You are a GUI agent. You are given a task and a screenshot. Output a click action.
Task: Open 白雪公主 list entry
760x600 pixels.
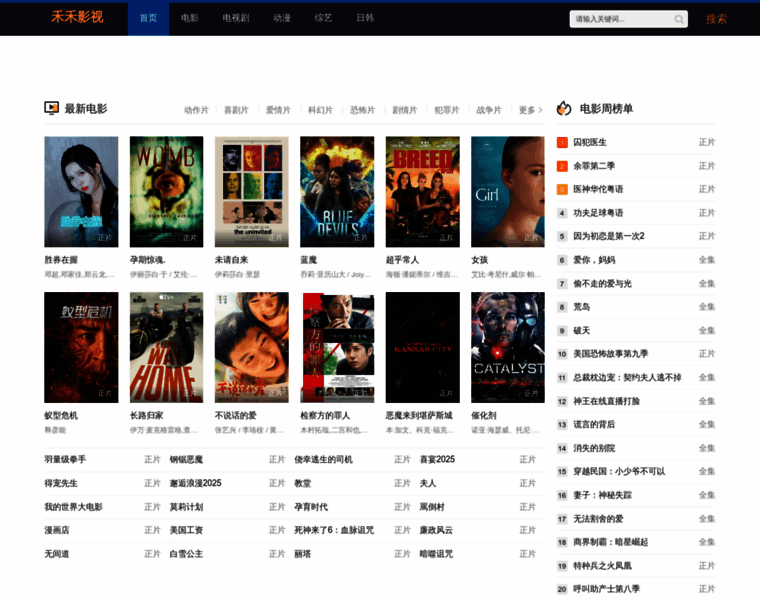(x=186, y=554)
